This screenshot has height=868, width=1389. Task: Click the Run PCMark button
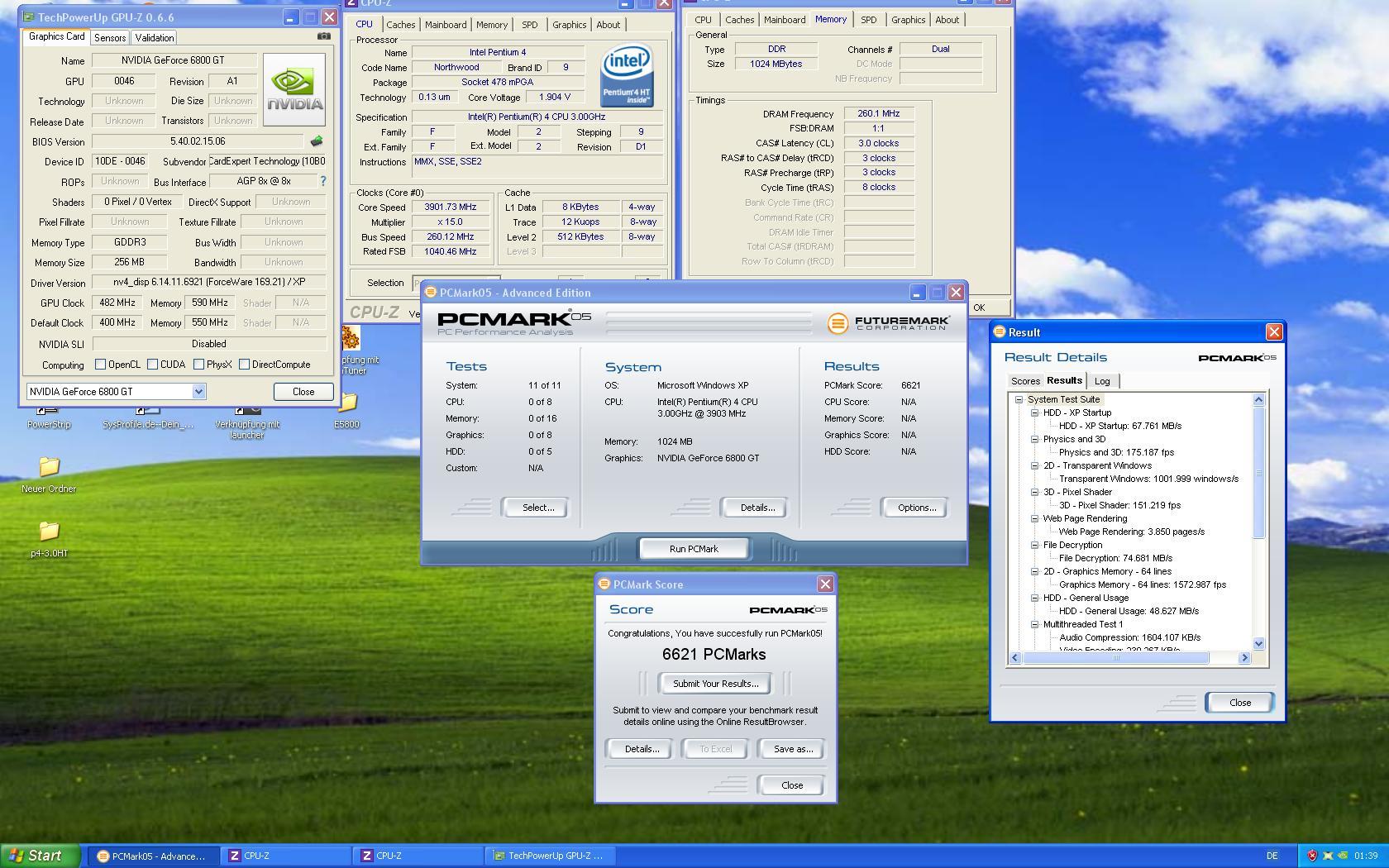694,549
